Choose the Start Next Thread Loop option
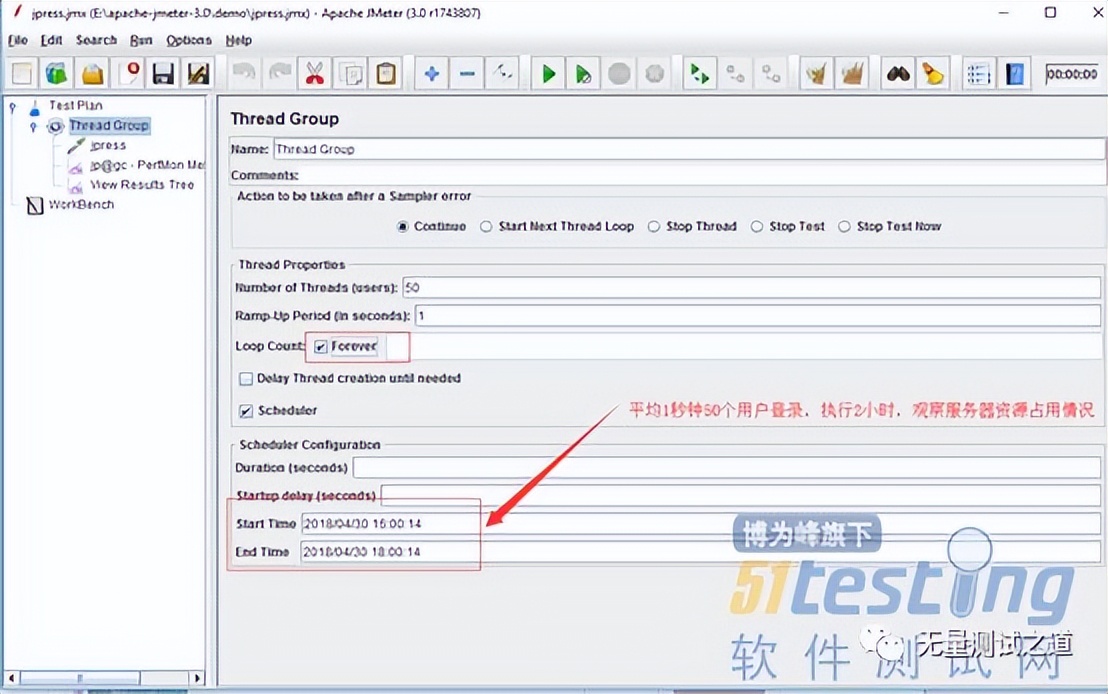The height and width of the screenshot is (694, 1108). pos(485,227)
